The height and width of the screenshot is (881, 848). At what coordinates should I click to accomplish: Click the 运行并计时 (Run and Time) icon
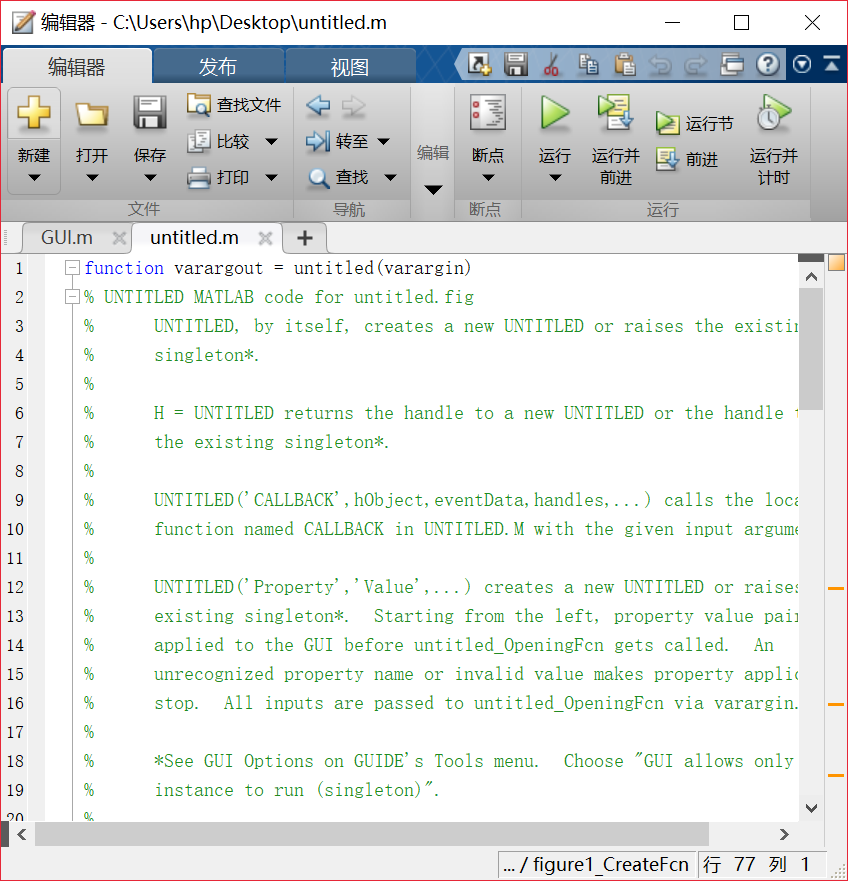coord(773,113)
